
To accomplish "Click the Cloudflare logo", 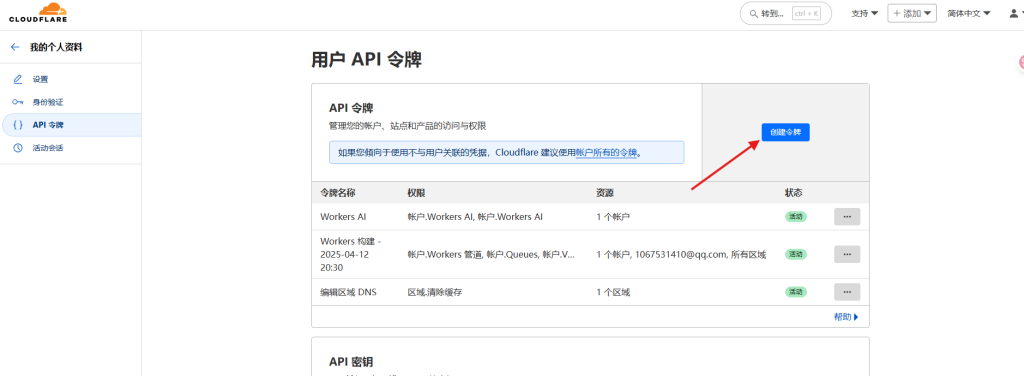I will [x=38, y=13].
